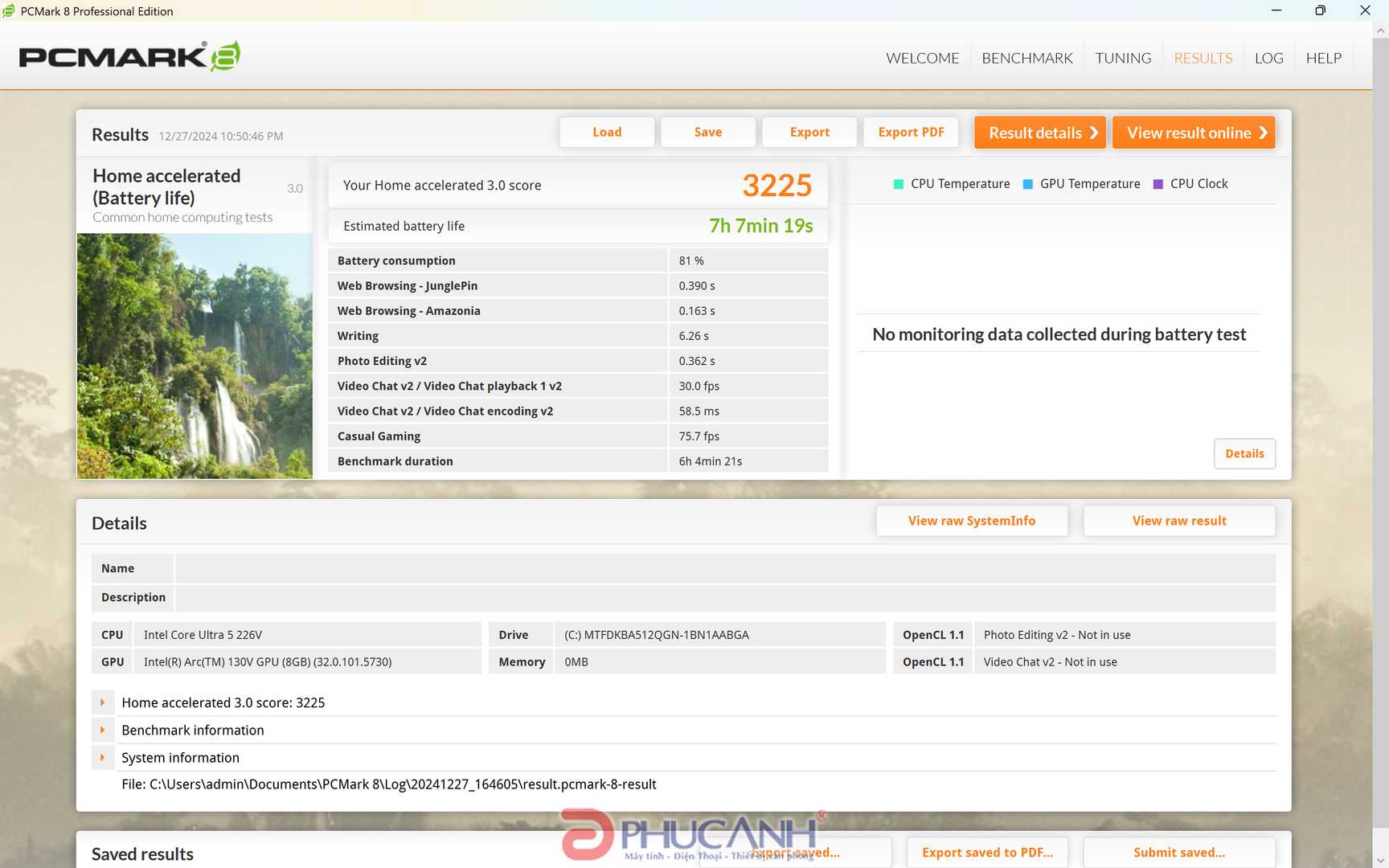The image size is (1389, 868).
Task: Click the Description input field
Action: click(725, 597)
